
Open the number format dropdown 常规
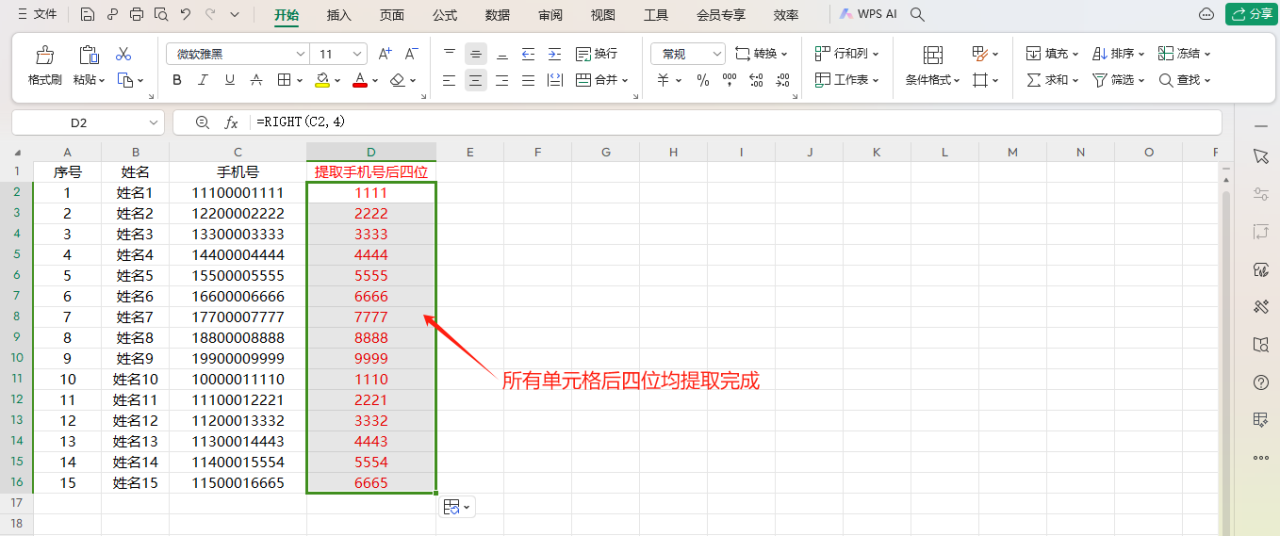tap(717, 54)
